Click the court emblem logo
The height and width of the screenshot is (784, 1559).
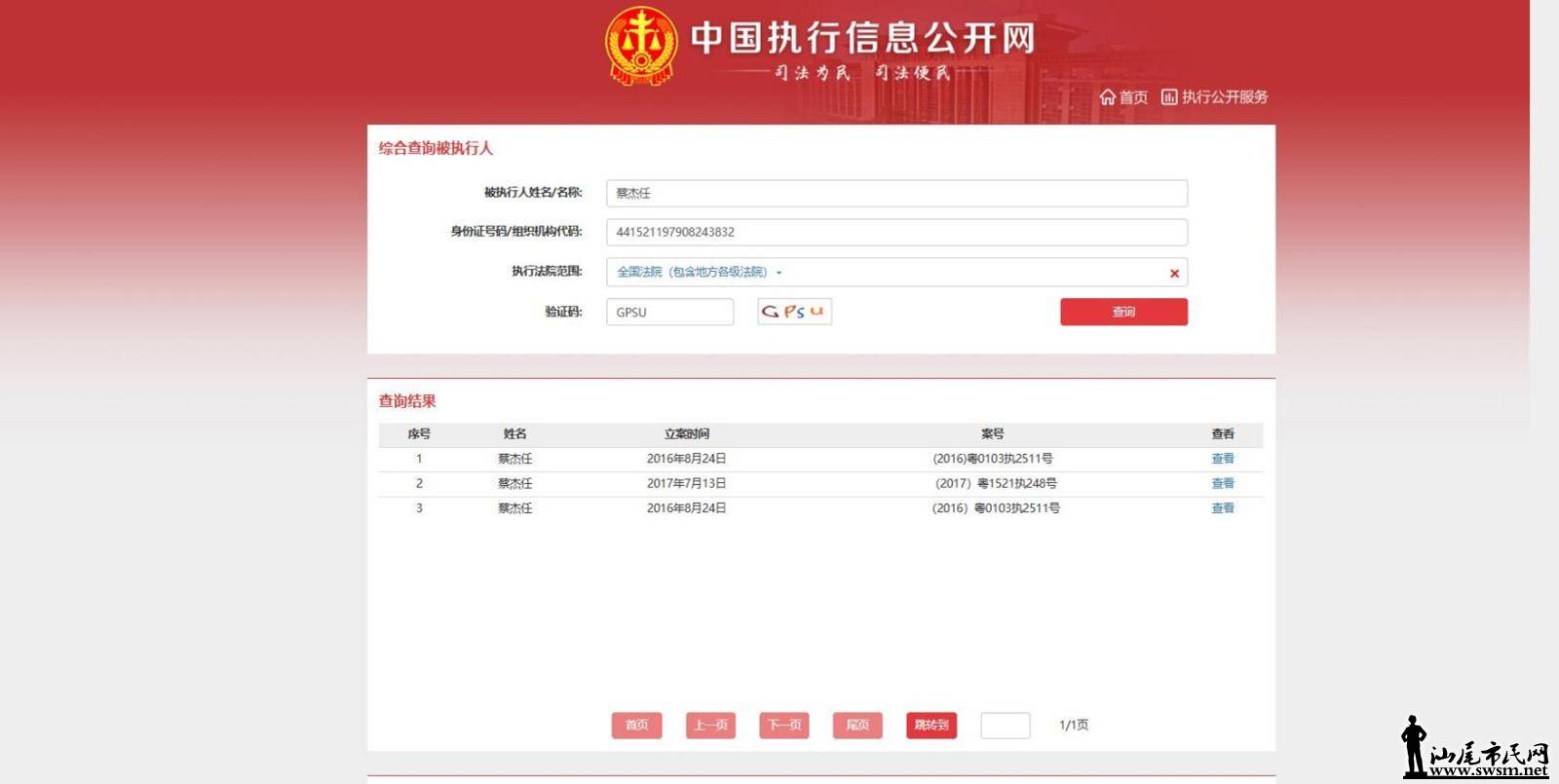tap(640, 46)
